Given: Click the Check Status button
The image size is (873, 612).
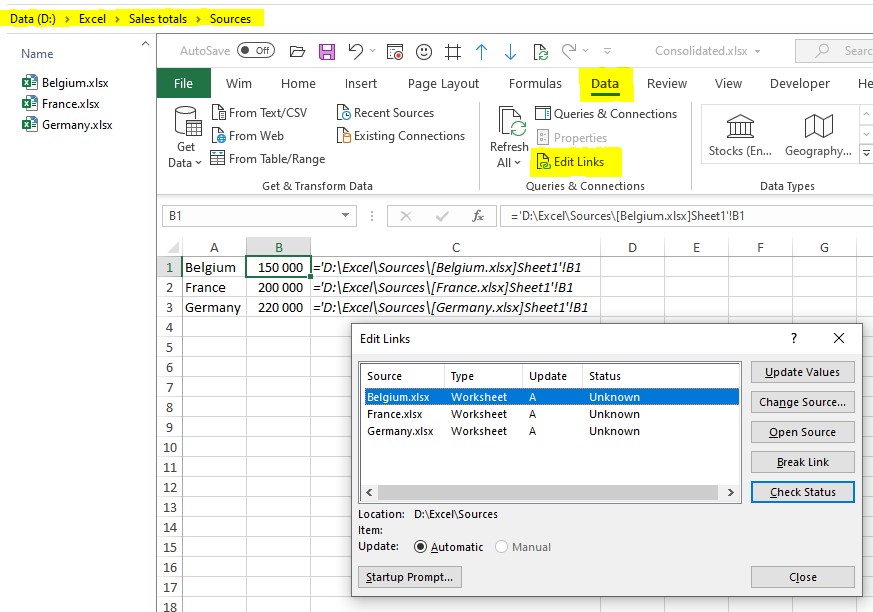Looking at the screenshot, I should pyautogui.click(x=802, y=492).
